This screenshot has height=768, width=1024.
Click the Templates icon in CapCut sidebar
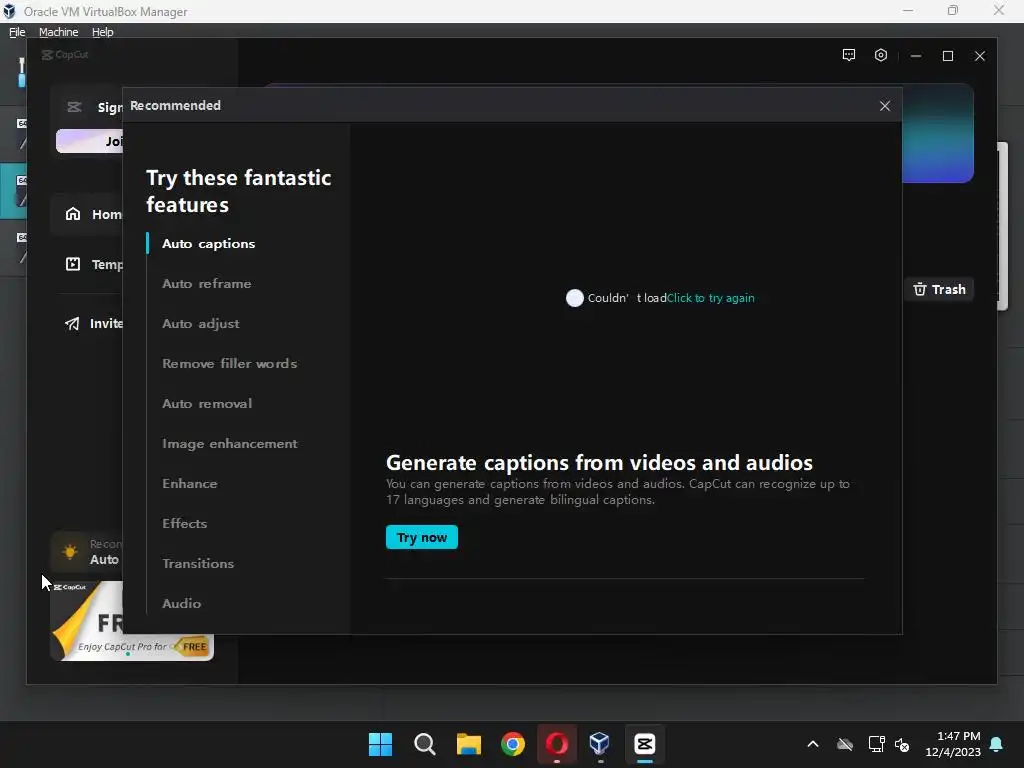[x=73, y=264]
